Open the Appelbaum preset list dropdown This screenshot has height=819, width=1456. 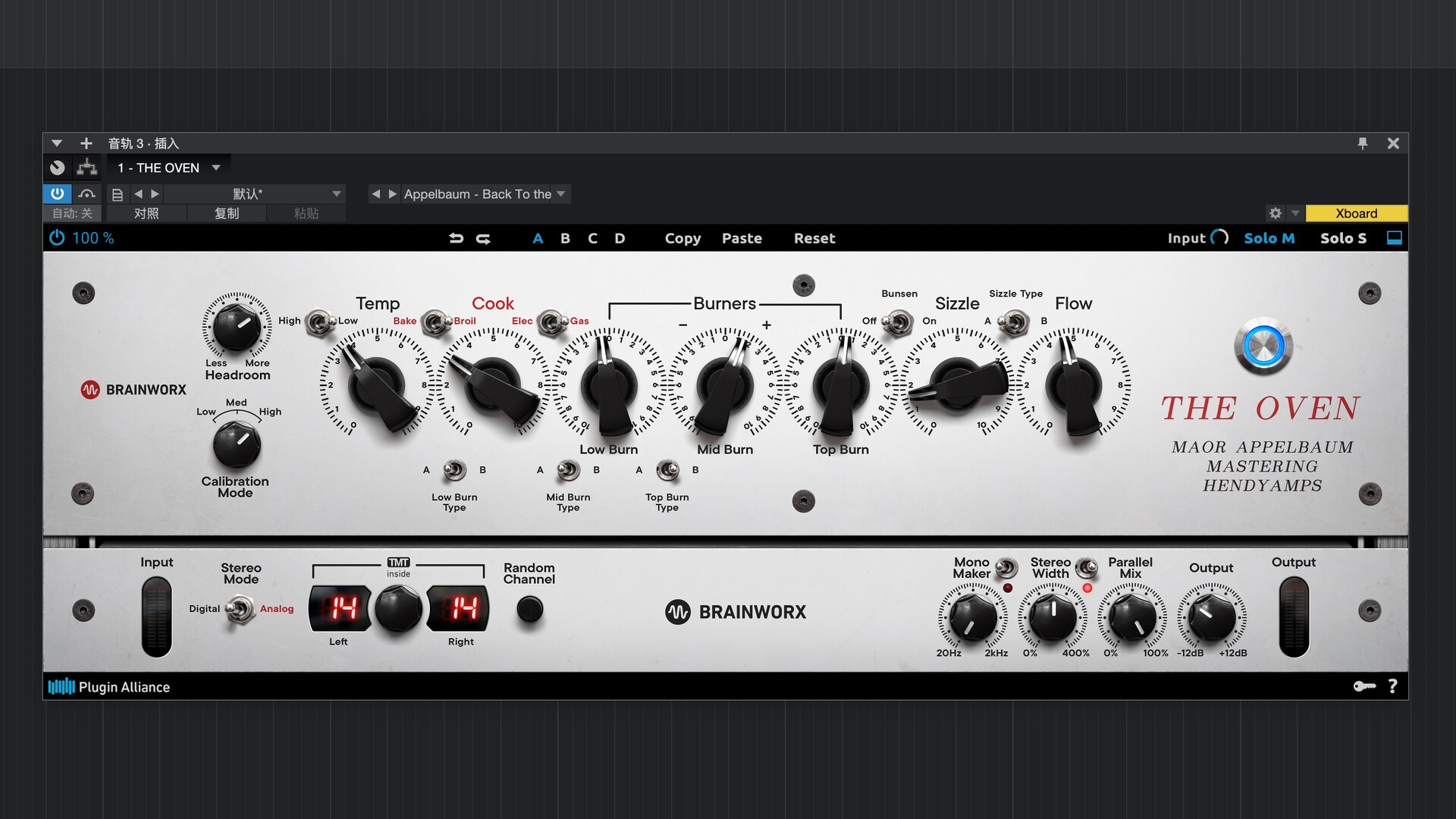(561, 194)
